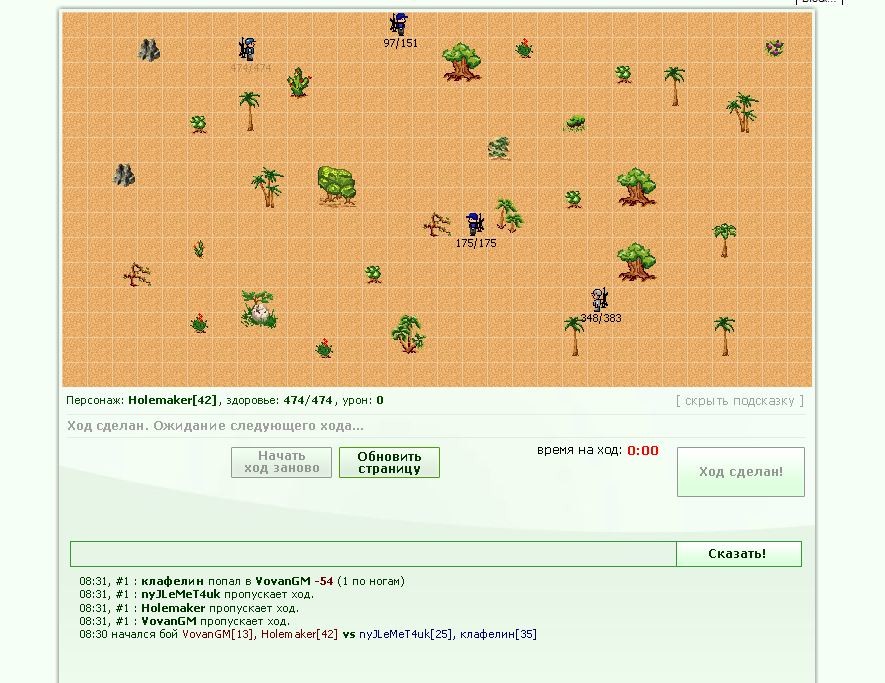Select the blue soldier with 175/175 health
This screenshot has width=885, height=683.
pos(475,224)
